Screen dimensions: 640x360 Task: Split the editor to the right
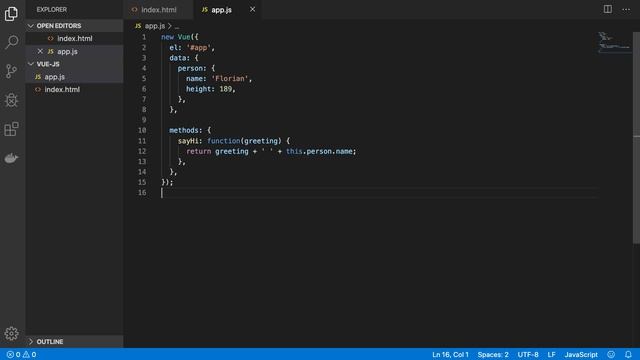[x=608, y=9]
